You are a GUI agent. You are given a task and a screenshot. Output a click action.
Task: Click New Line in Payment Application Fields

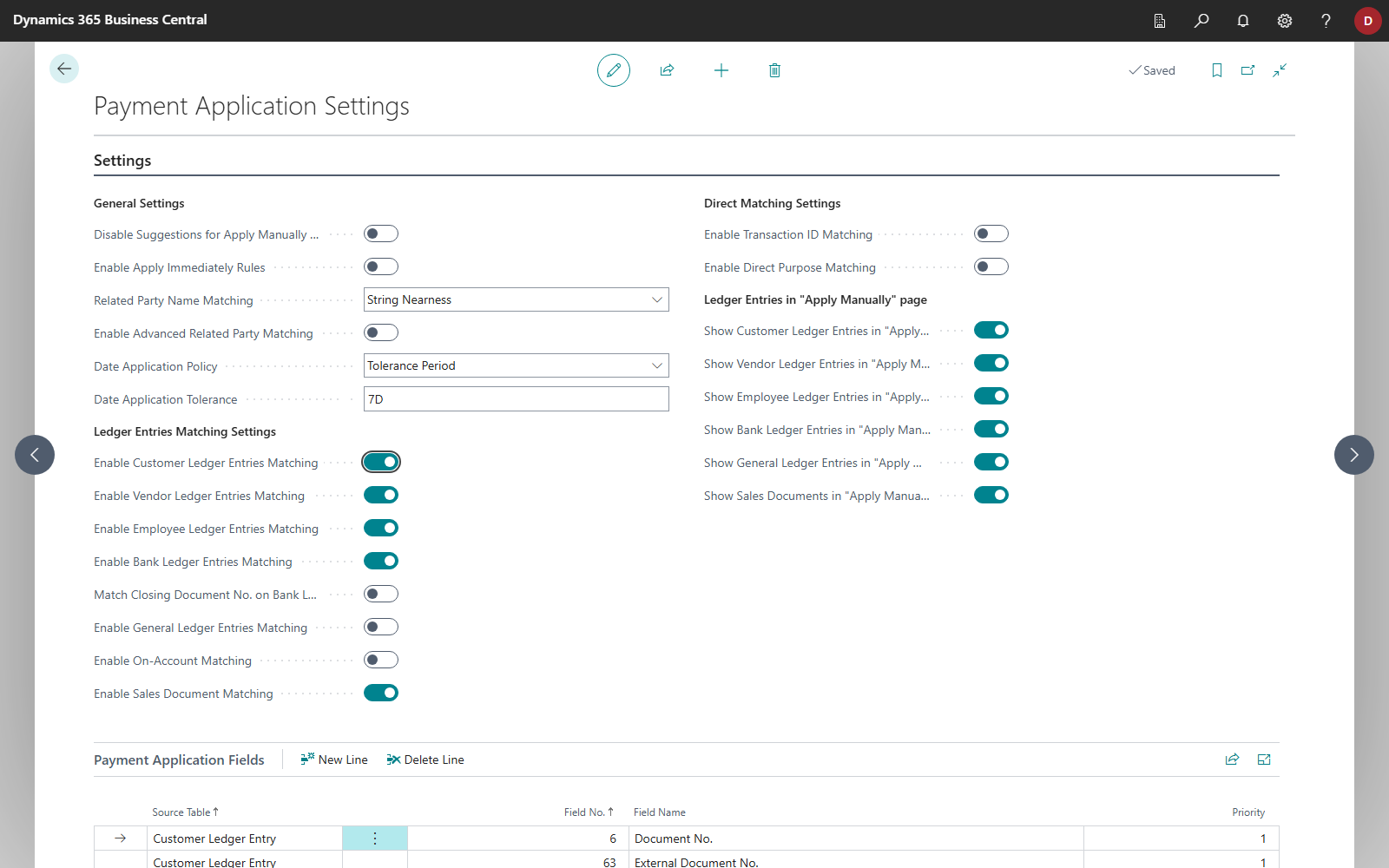(x=334, y=759)
